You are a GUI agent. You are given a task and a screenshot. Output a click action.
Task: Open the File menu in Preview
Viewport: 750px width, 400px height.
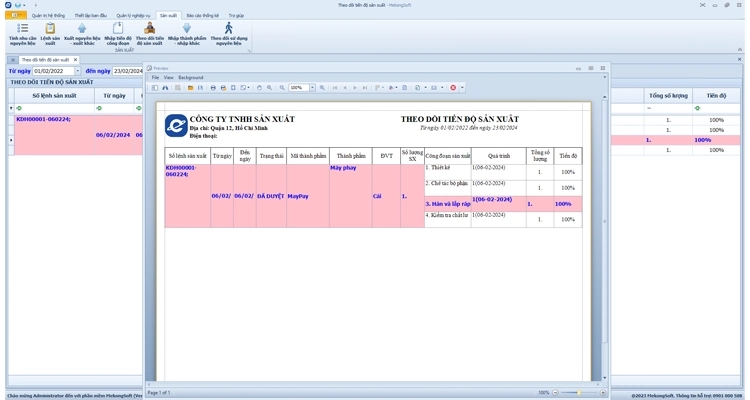pos(155,77)
